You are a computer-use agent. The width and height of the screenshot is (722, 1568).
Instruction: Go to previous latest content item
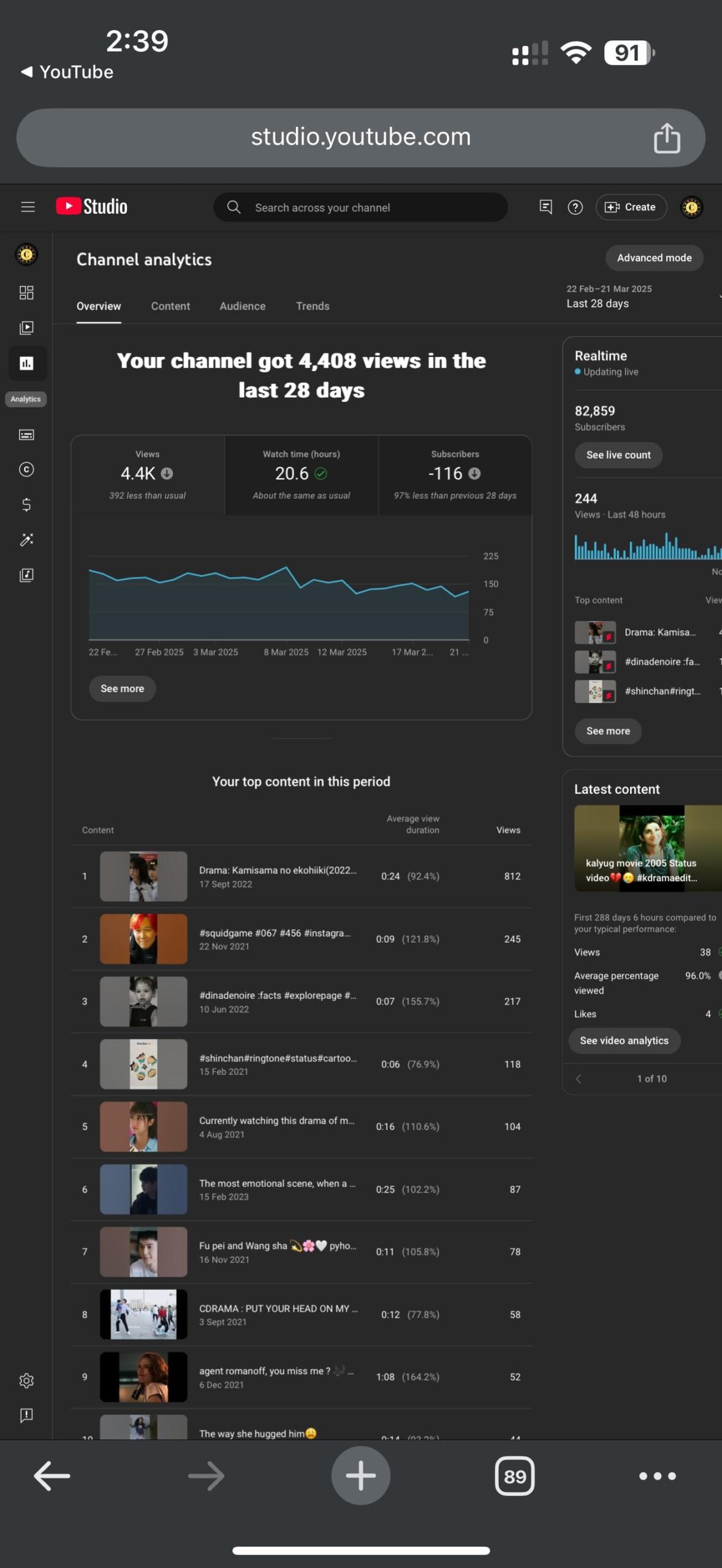tap(579, 1079)
